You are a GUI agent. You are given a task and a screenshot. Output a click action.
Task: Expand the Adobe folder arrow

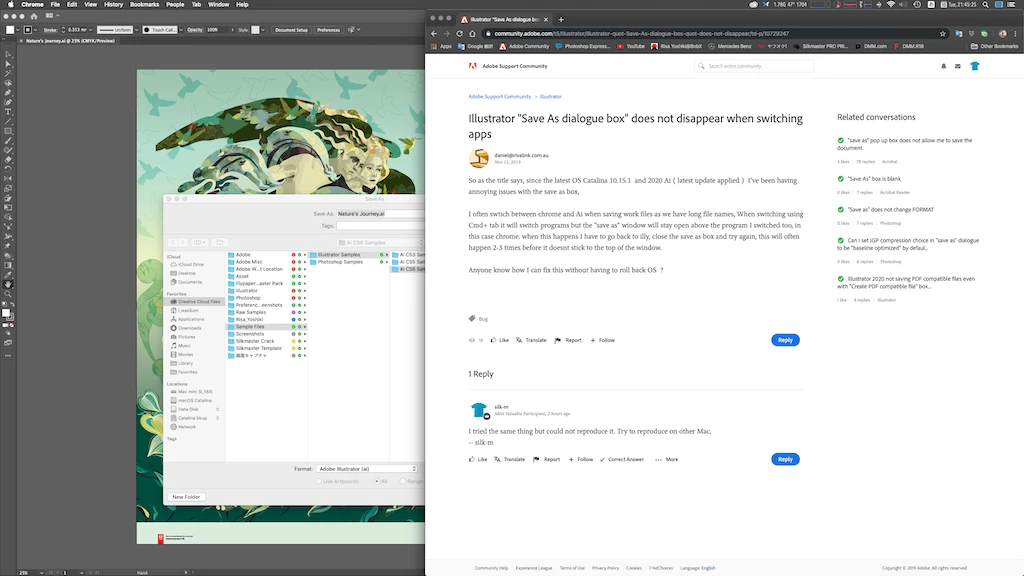pyautogui.click(x=305, y=255)
